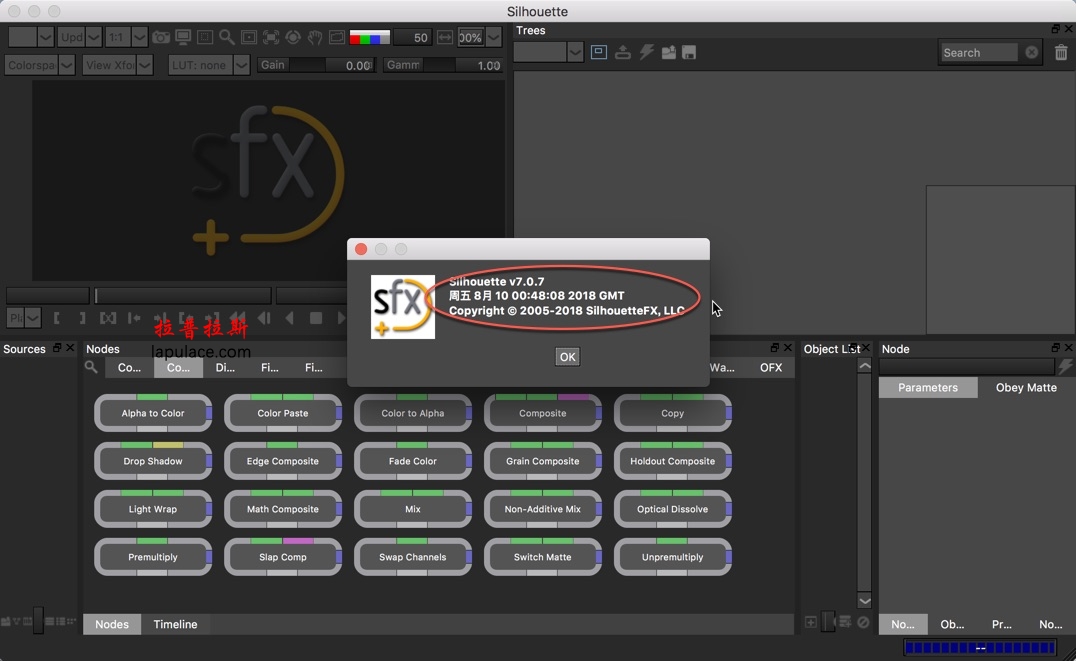
Task: Open the Colorspace dropdown
Action: pos(40,65)
